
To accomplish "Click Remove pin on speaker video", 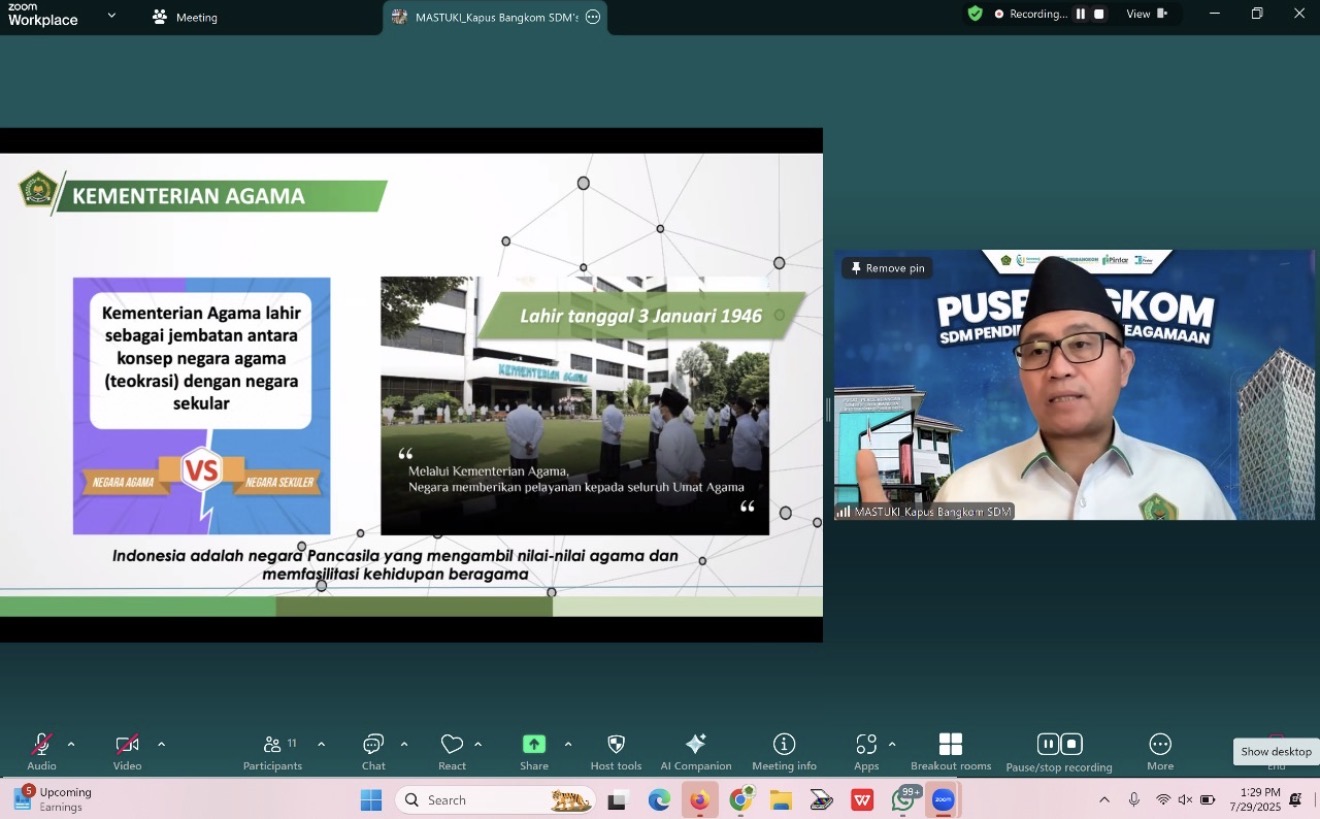I will pyautogui.click(x=888, y=268).
